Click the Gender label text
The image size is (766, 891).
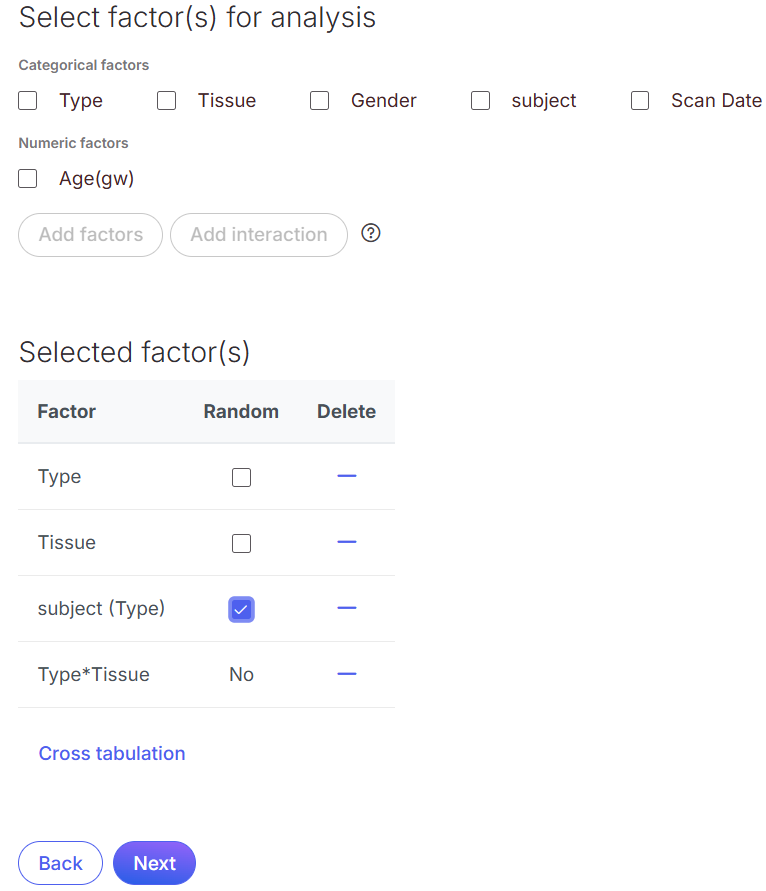coord(384,101)
